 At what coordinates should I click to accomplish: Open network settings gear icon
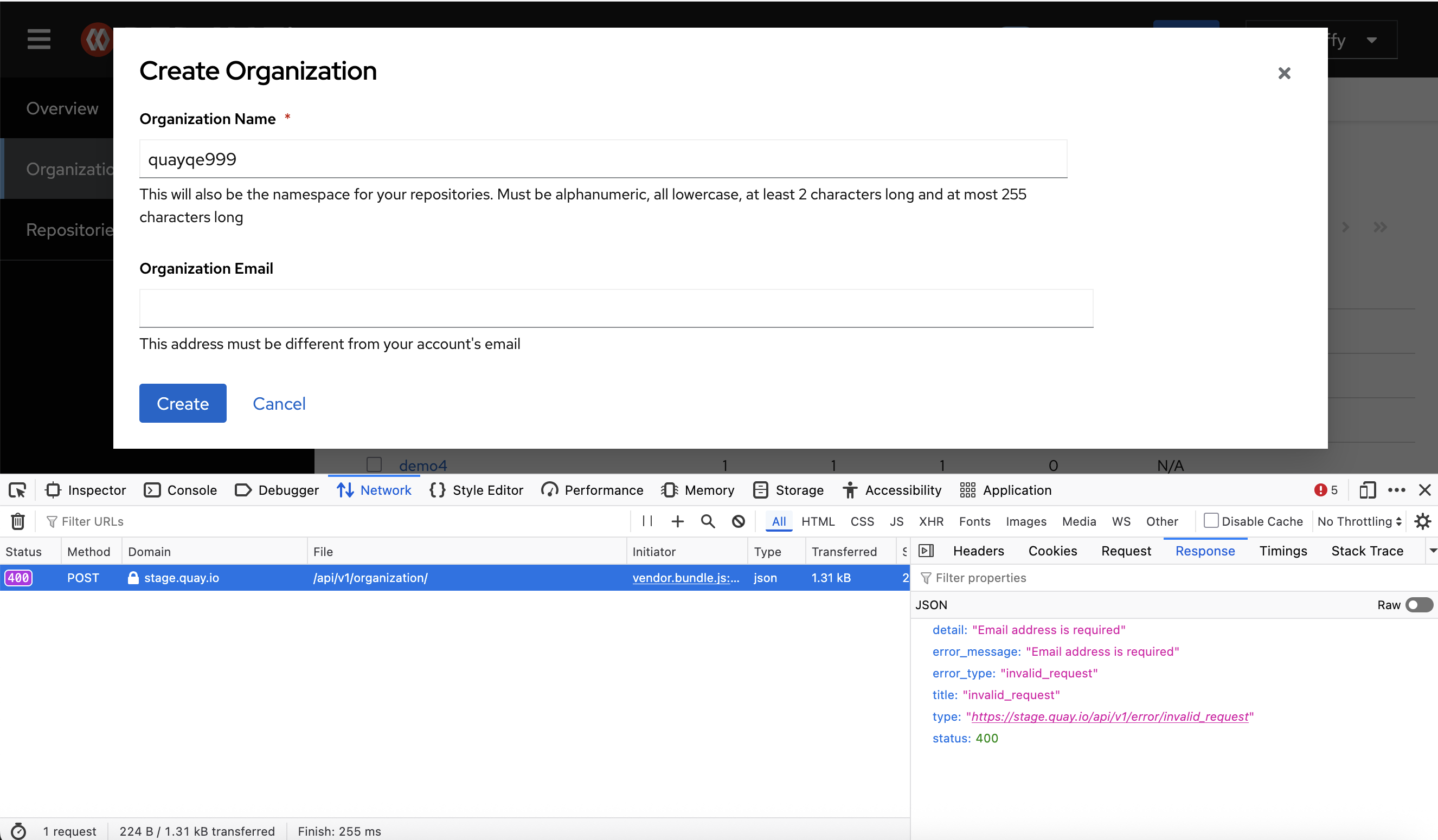(x=1423, y=521)
